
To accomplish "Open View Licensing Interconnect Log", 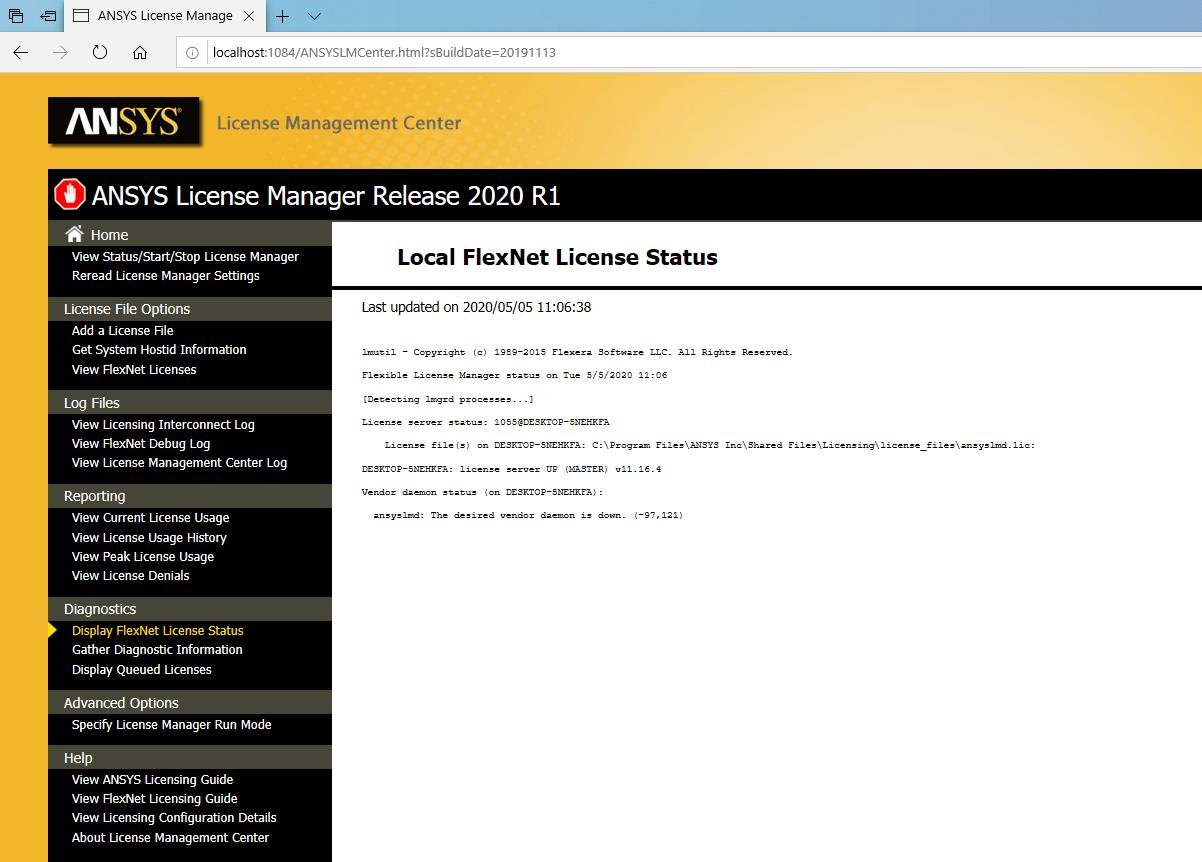I will (163, 425).
